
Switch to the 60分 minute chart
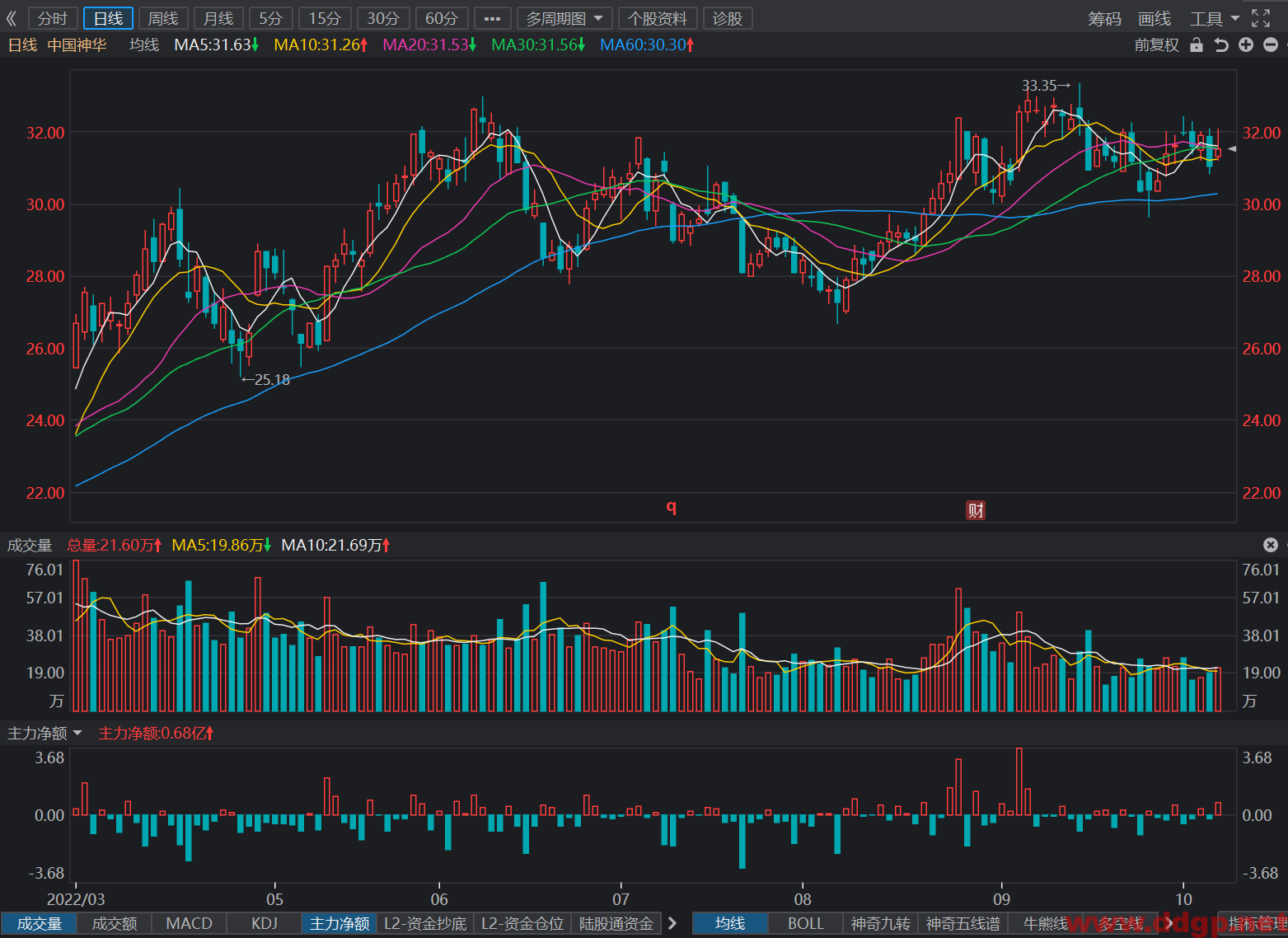pyautogui.click(x=442, y=18)
